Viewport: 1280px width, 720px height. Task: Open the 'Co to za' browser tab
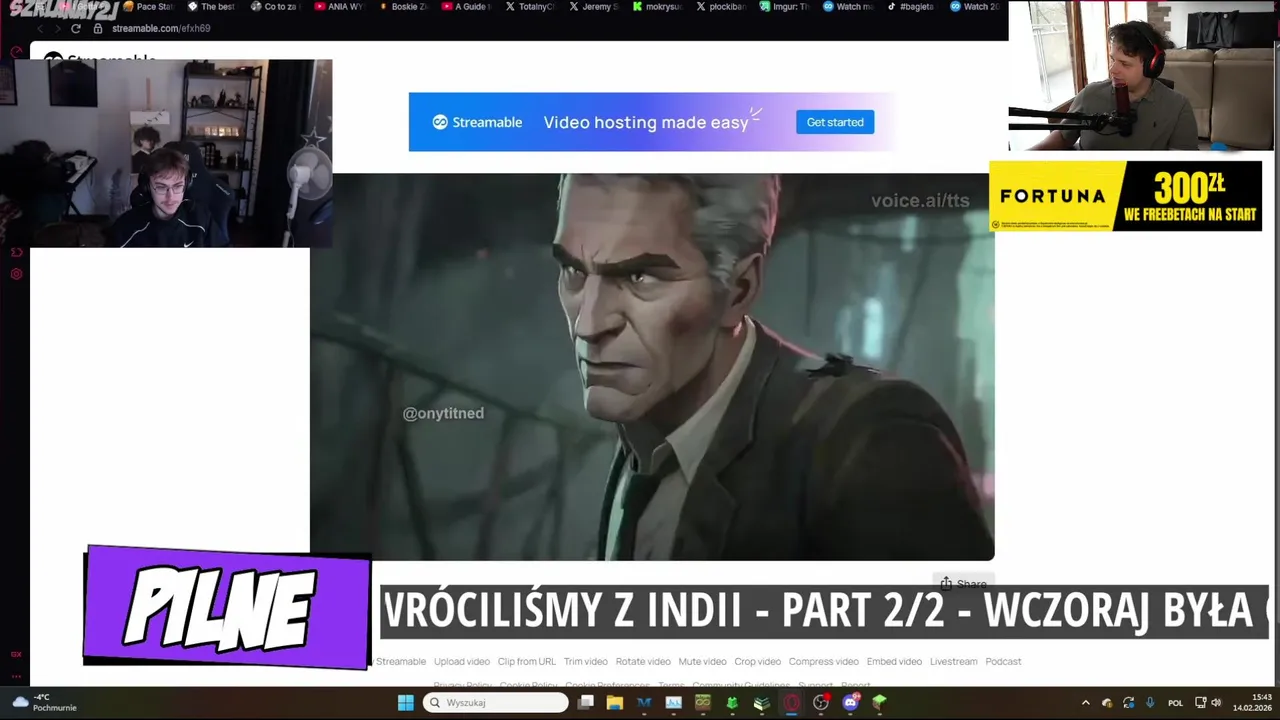pos(274,7)
